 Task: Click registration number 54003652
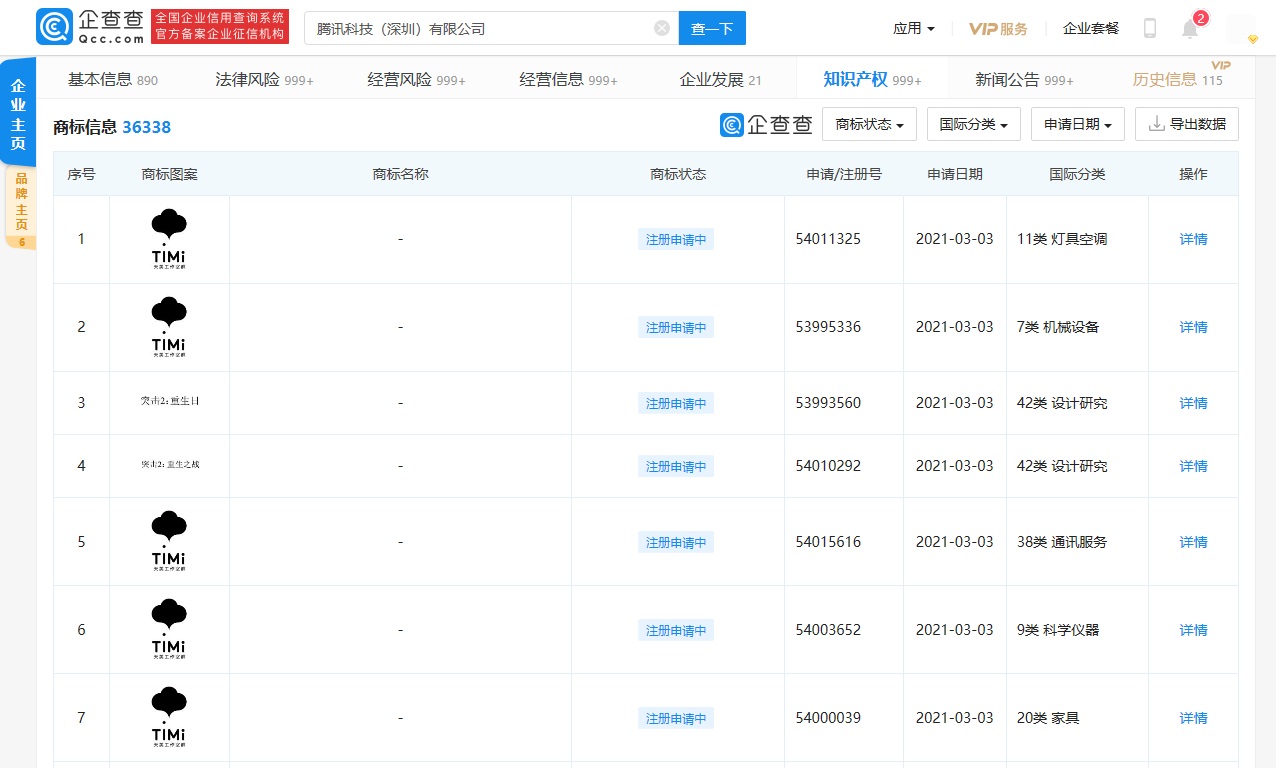[828, 630]
